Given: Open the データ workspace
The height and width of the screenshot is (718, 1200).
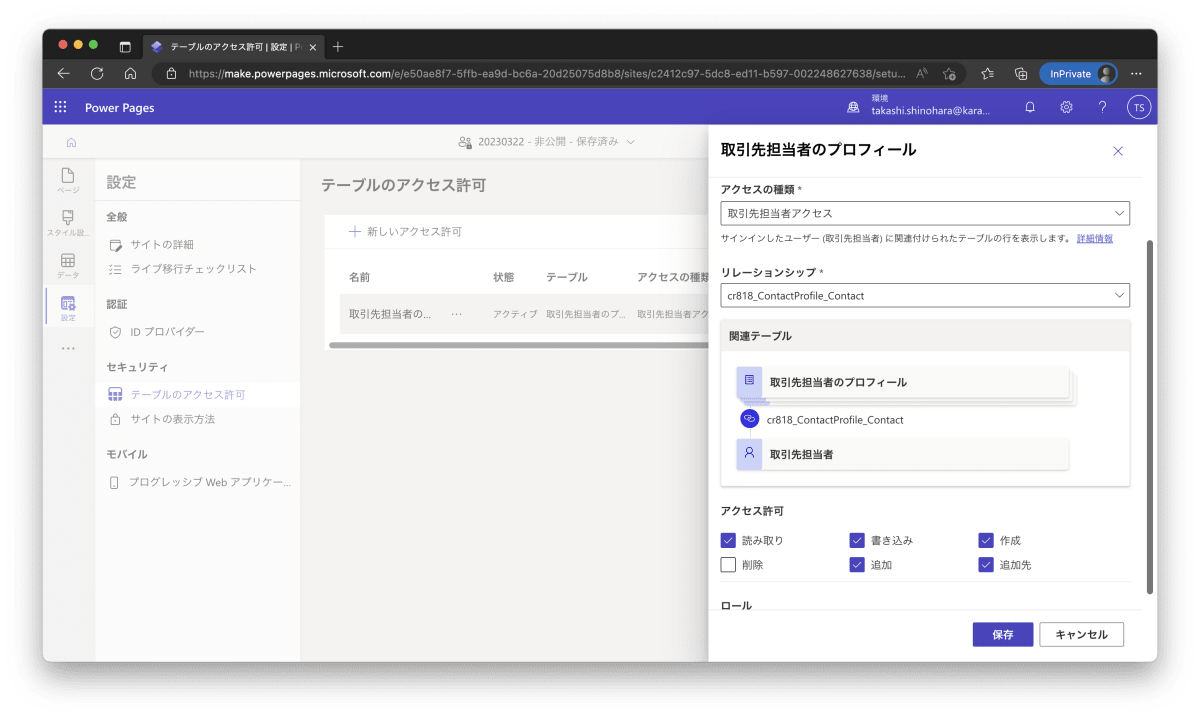Looking at the screenshot, I should [x=68, y=266].
